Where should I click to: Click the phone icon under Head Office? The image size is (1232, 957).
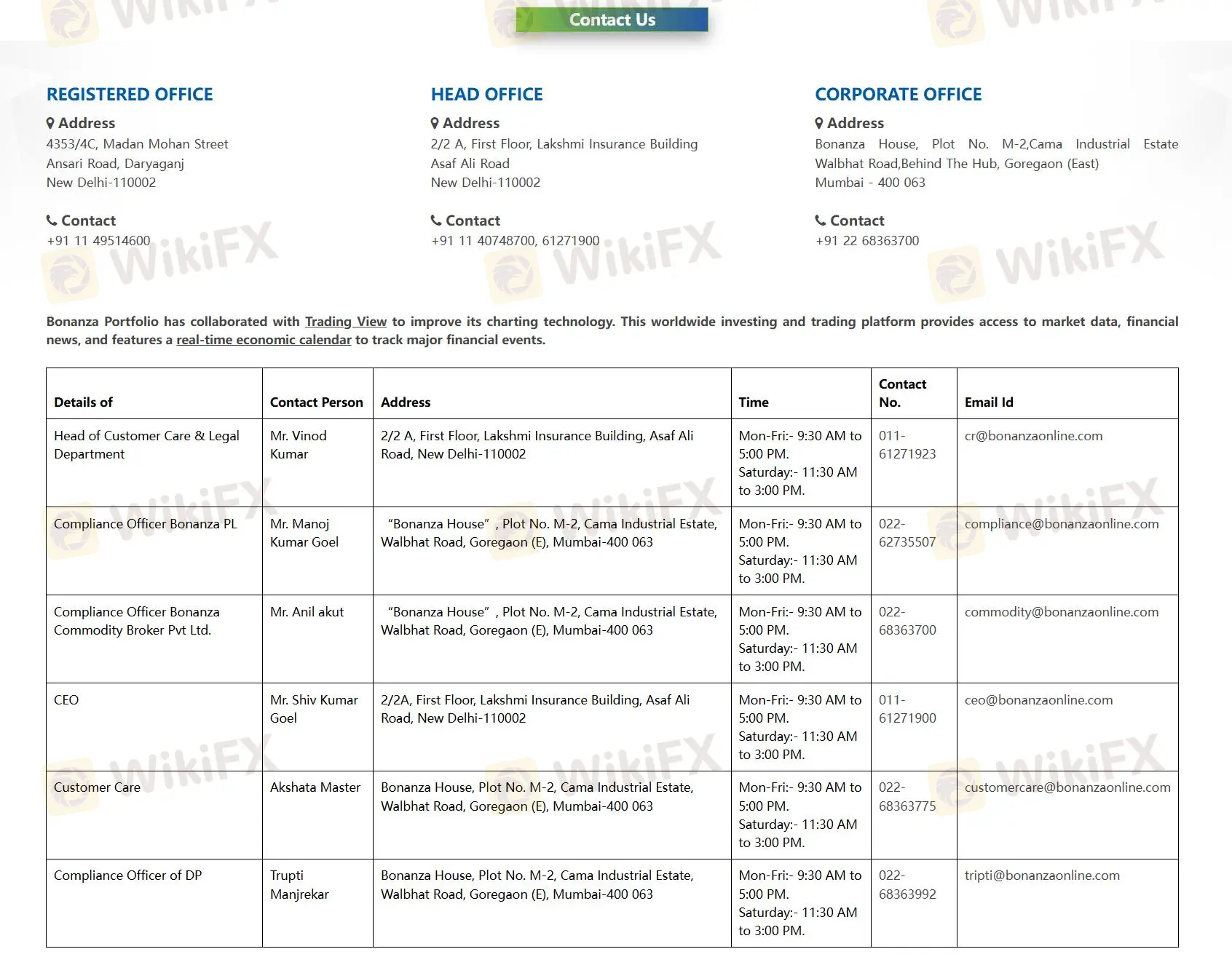436,220
